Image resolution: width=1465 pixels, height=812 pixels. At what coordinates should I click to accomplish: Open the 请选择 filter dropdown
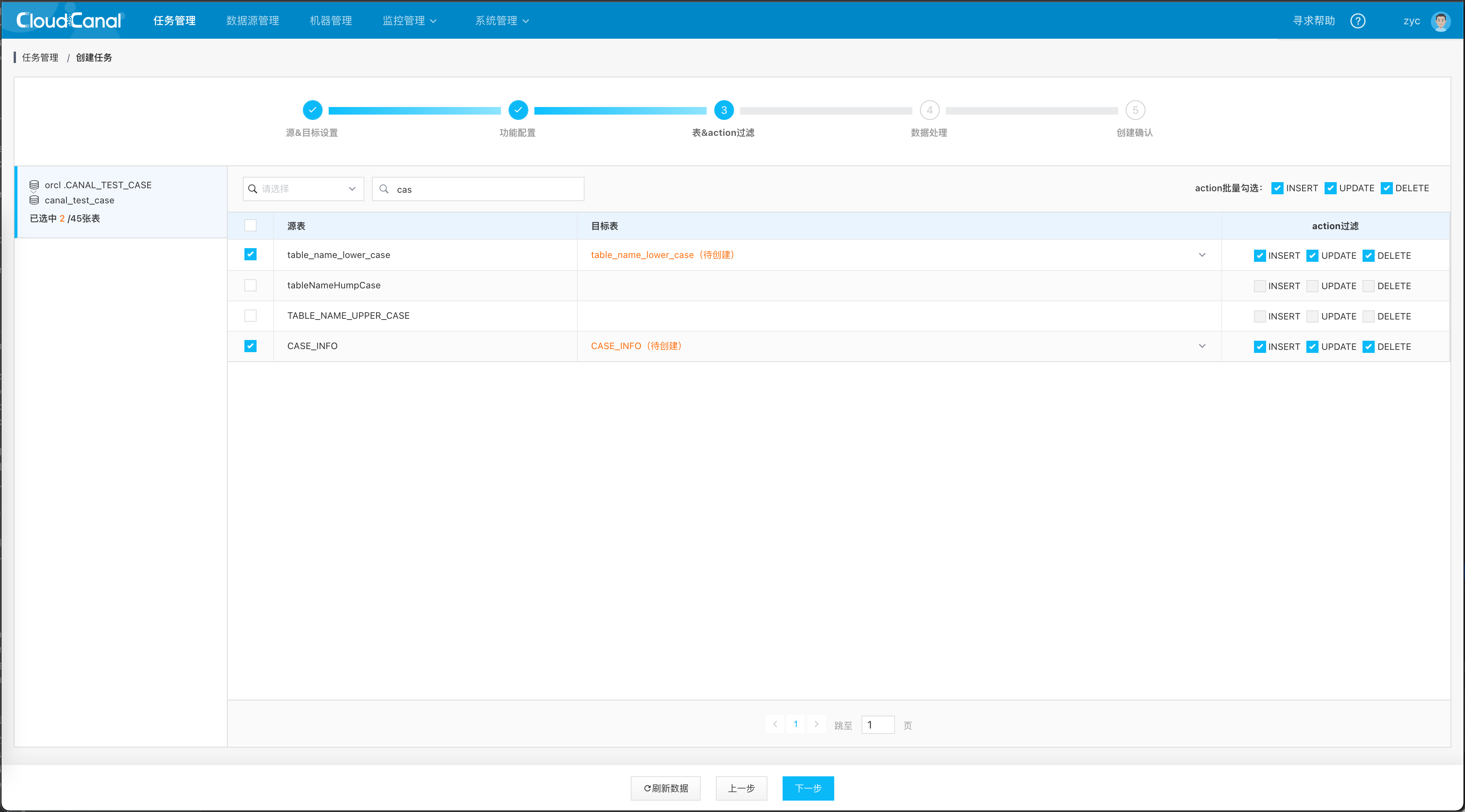click(x=303, y=189)
